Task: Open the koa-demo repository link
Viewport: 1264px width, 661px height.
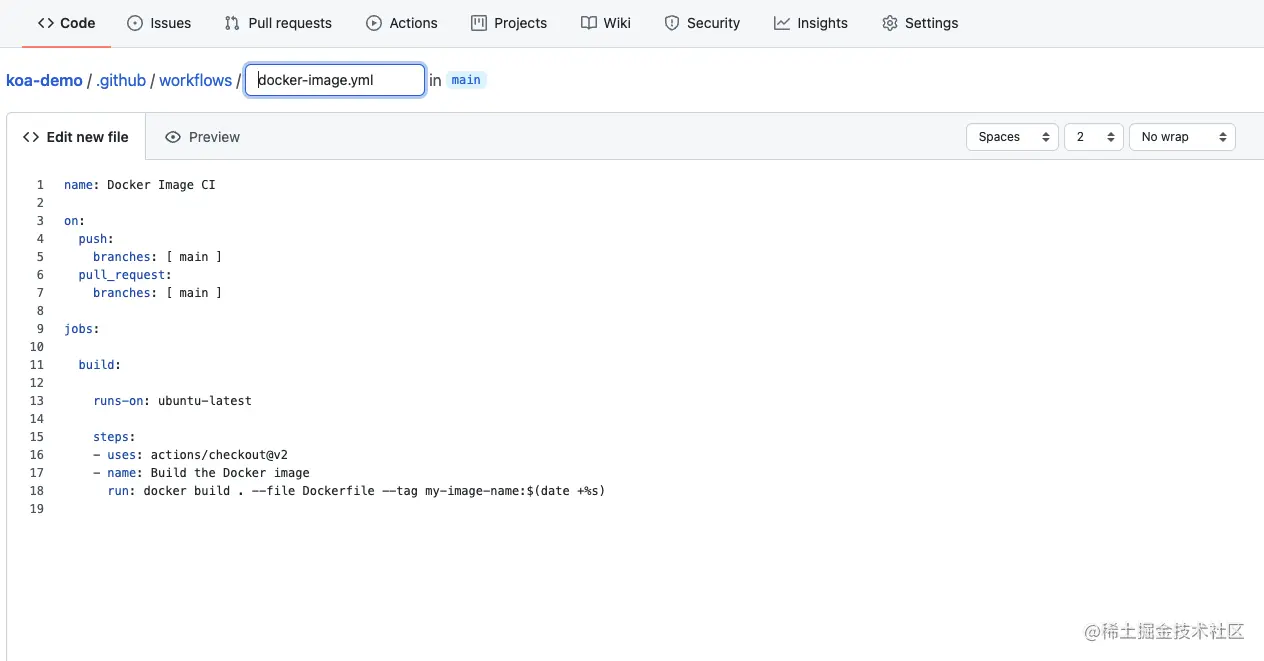Action: (x=44, y=80)
